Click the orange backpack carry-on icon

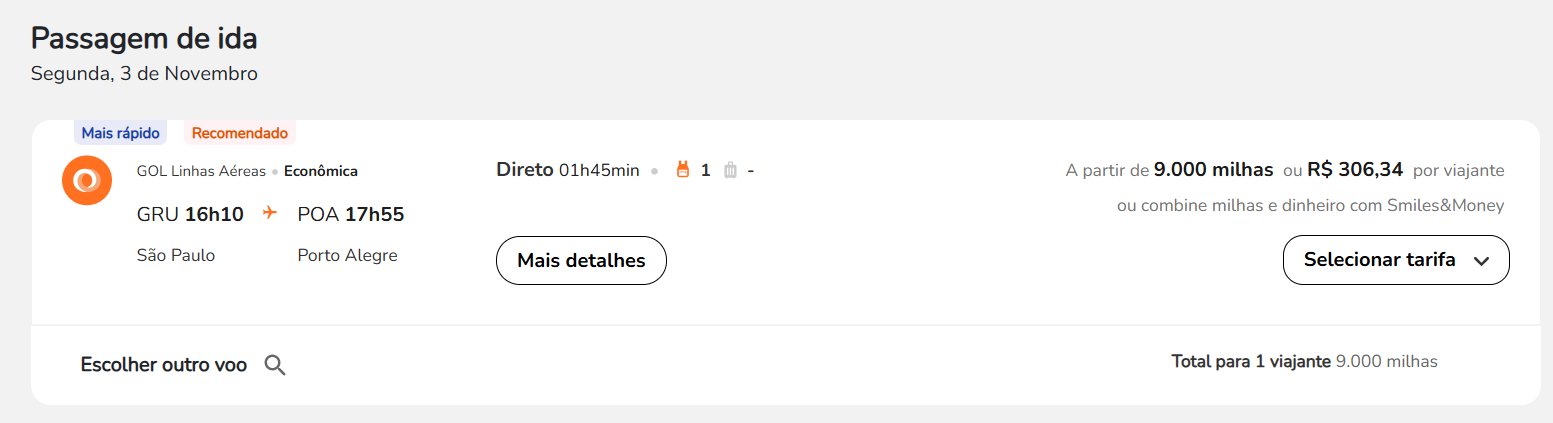click(684, 170)
